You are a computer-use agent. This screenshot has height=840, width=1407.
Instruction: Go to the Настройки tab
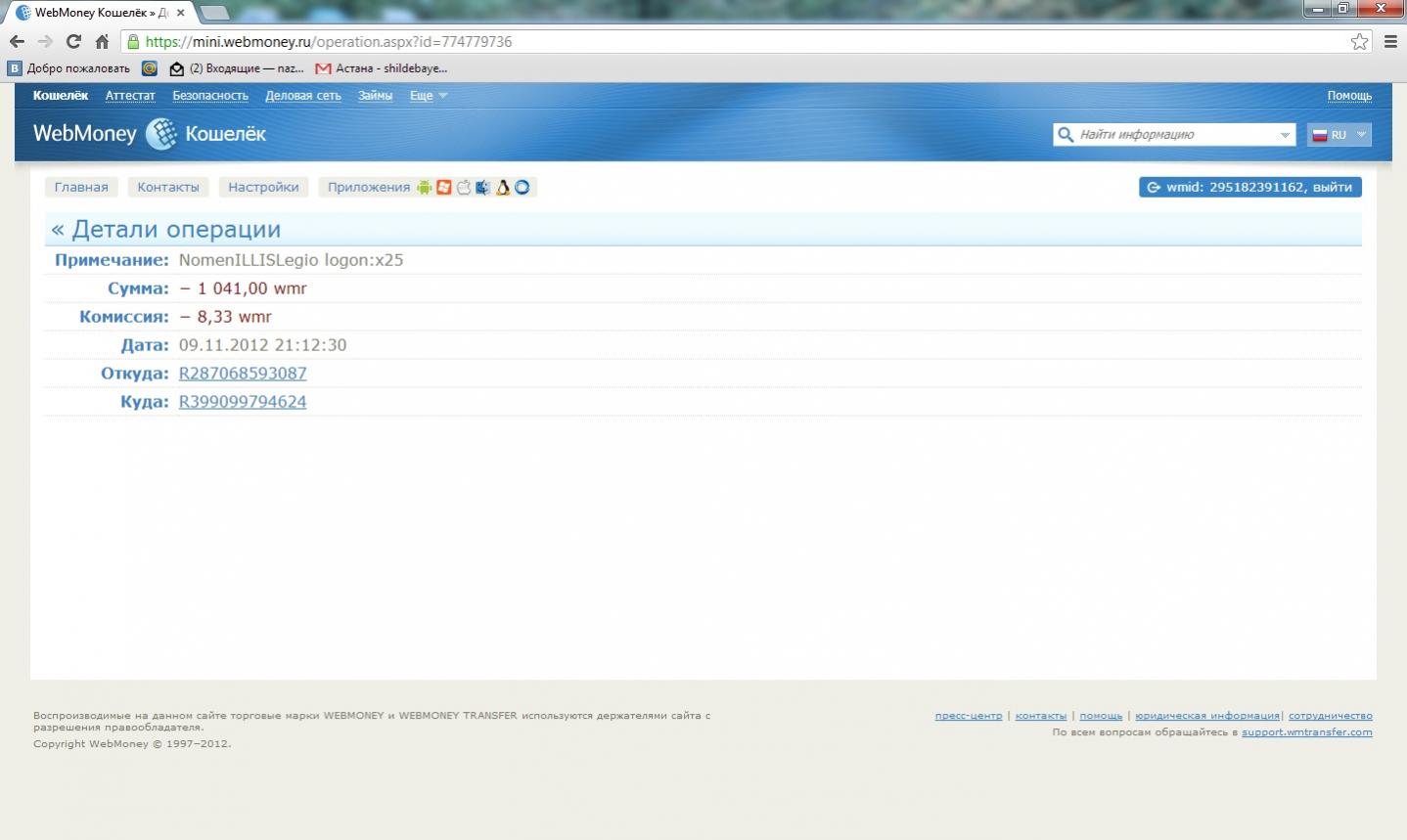pyautogui.click(x=263, y=188)
